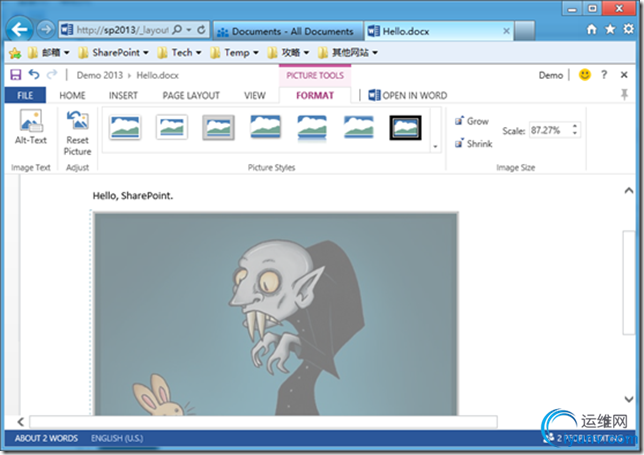Click the Hello, SharePoint. text line
Image resolution: width=644 pixels, height=455 pixels.
(x=133, y=195)
